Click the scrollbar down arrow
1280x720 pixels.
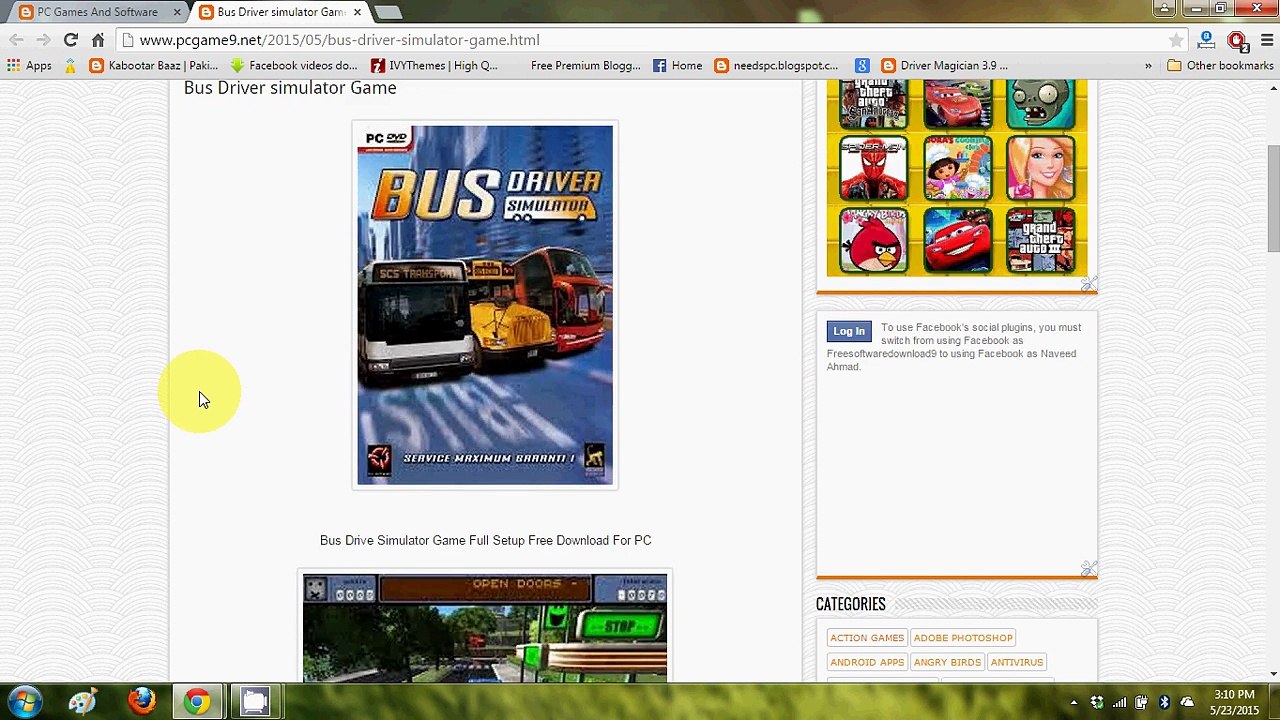tap(1273, 674)
